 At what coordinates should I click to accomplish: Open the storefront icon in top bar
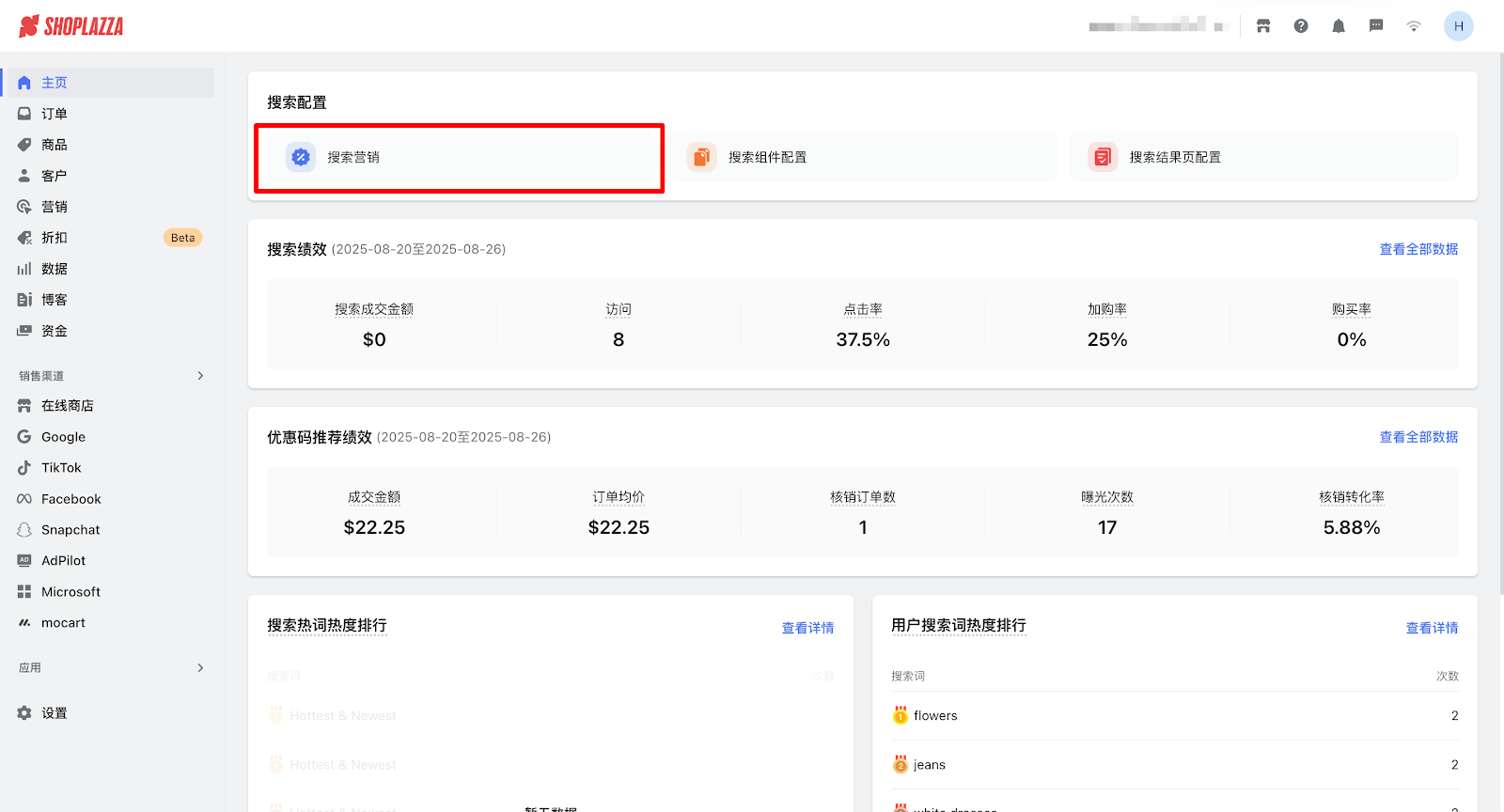pos(1263,26)
